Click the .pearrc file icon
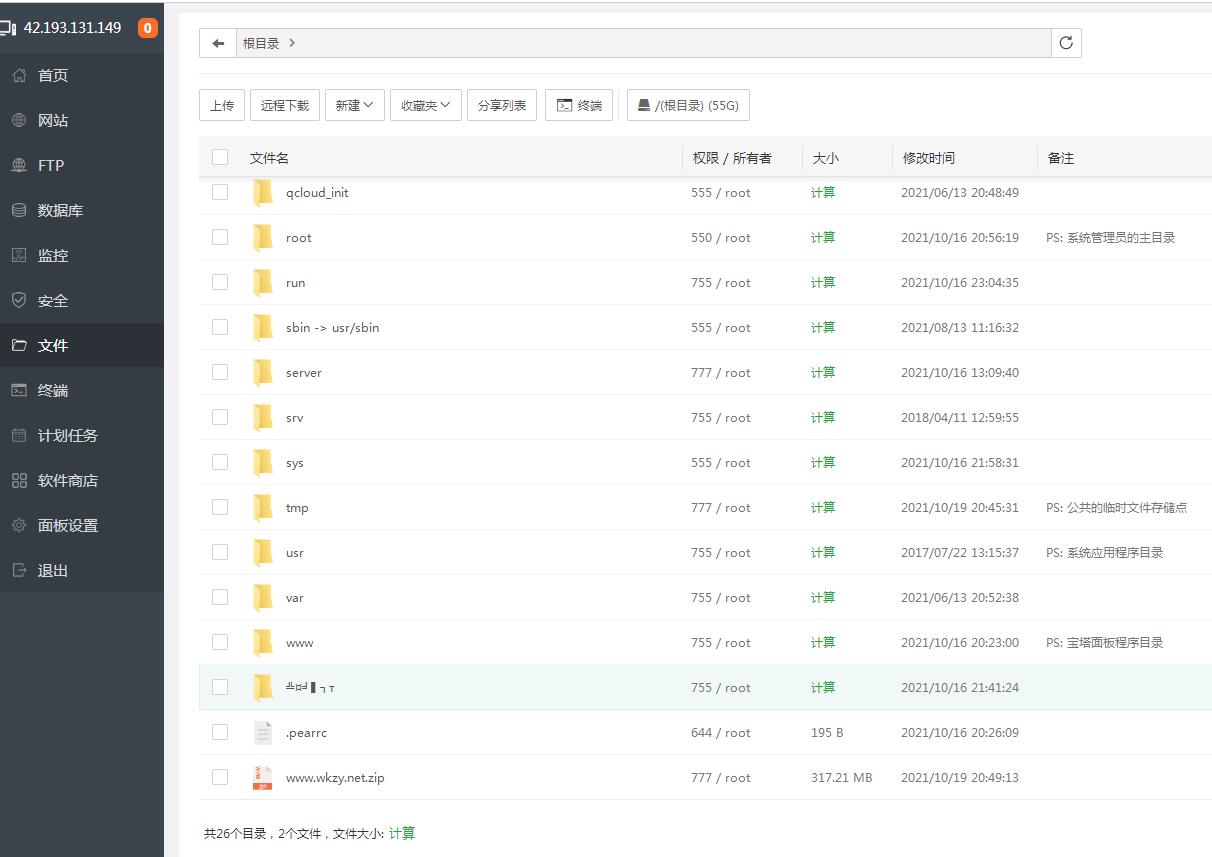Screen dimensions: 1212x857 pos(262,733)
